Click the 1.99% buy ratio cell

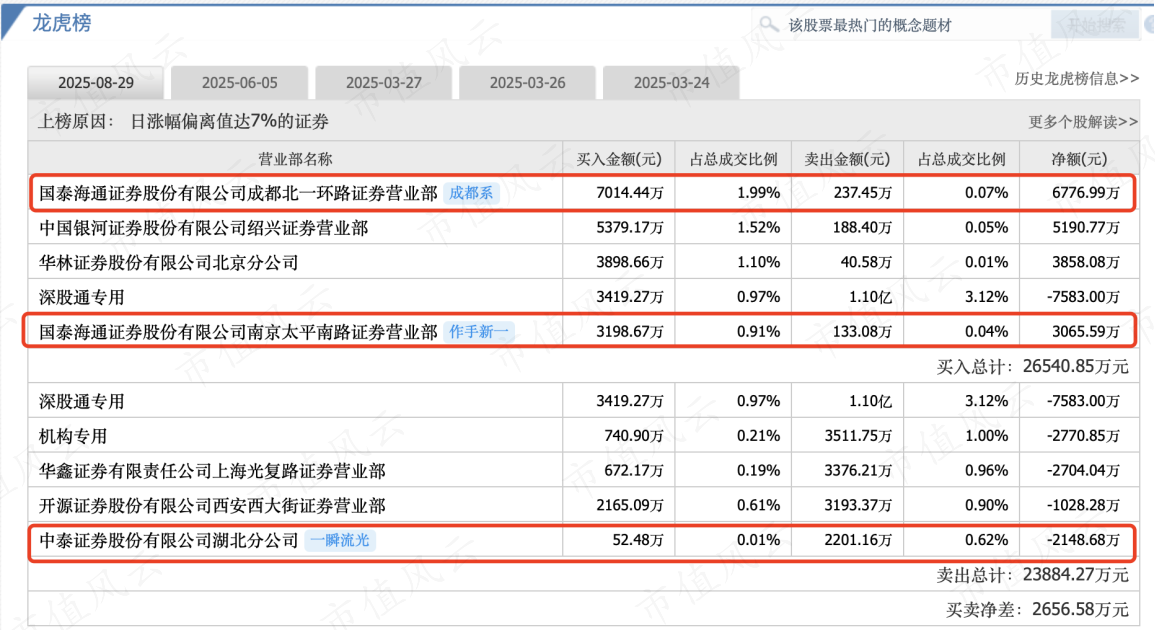759,193
